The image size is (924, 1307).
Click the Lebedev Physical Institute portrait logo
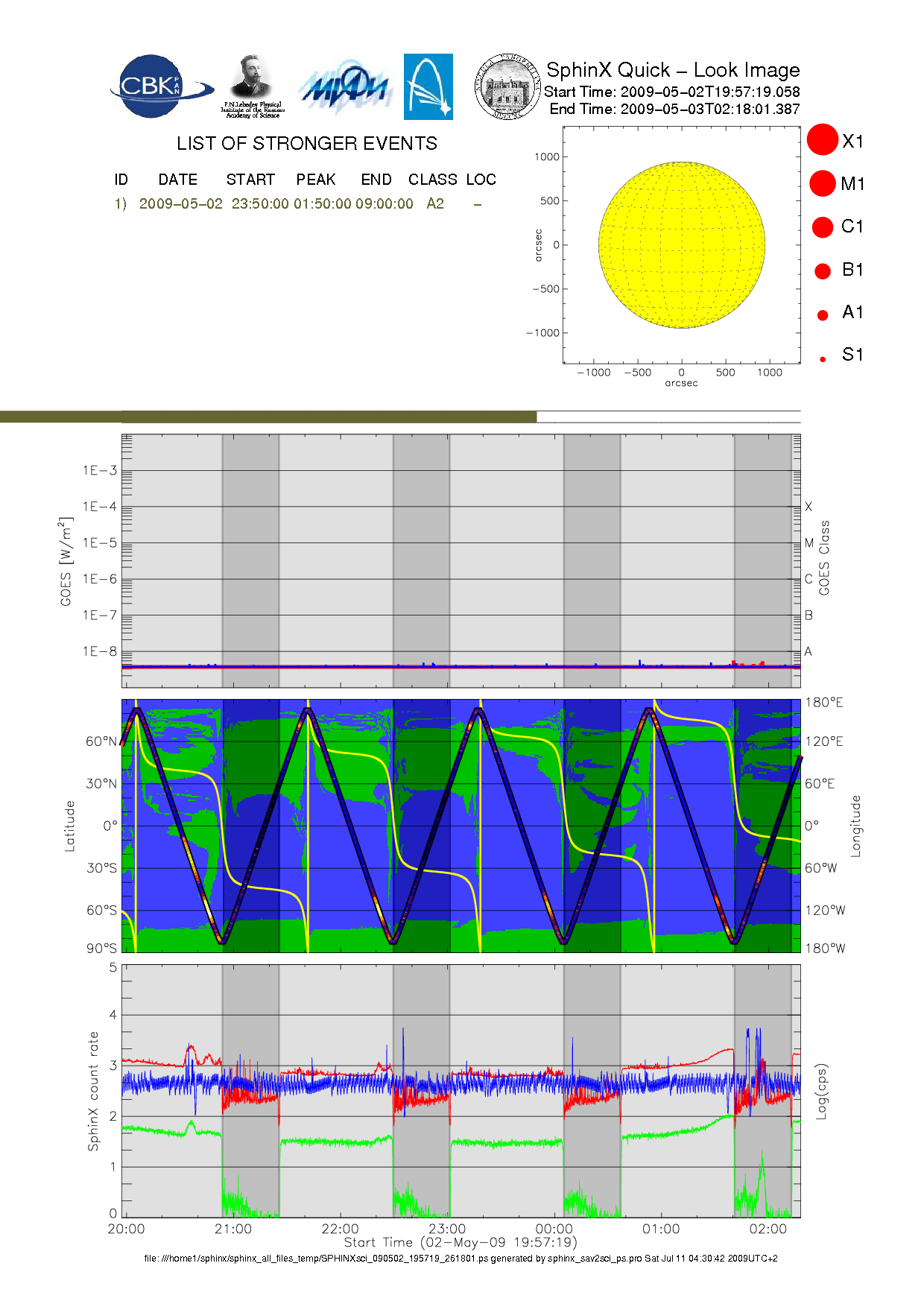click(x=252, y=86)
